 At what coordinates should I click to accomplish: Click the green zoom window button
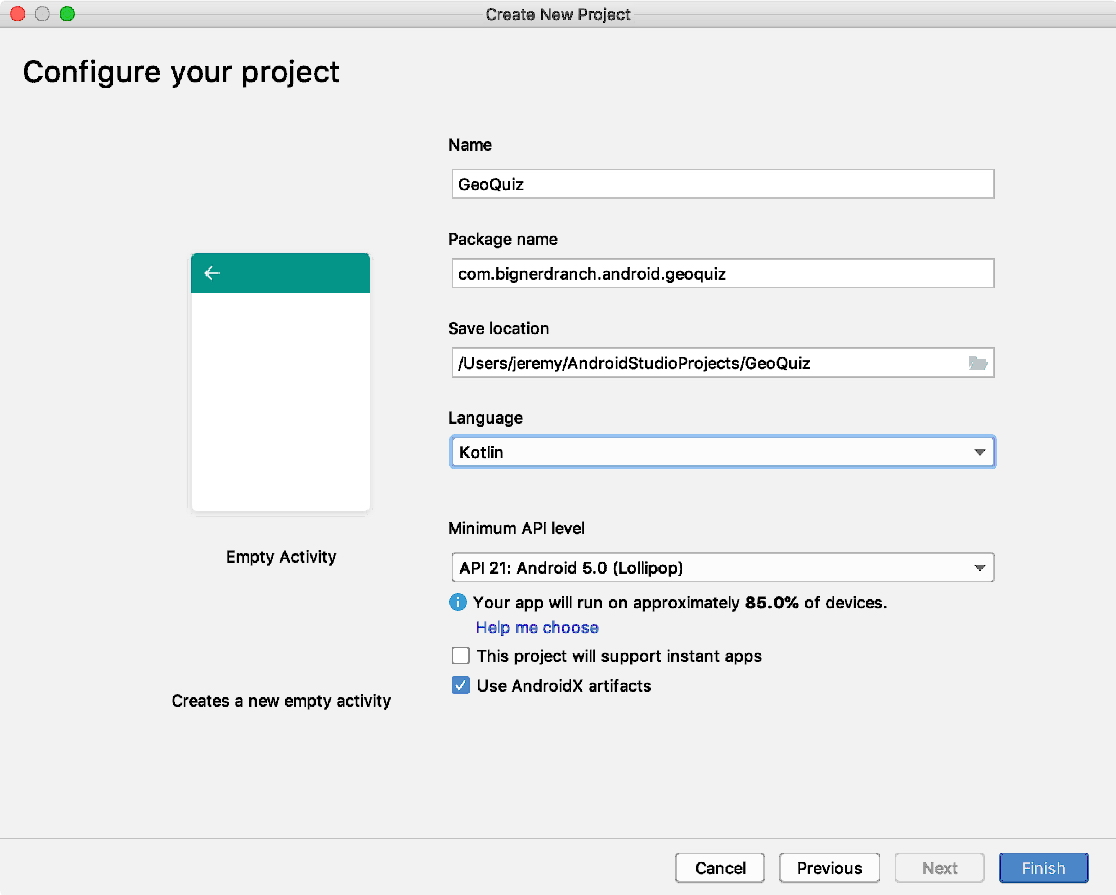pyautogui.click(x=67, y=14)
